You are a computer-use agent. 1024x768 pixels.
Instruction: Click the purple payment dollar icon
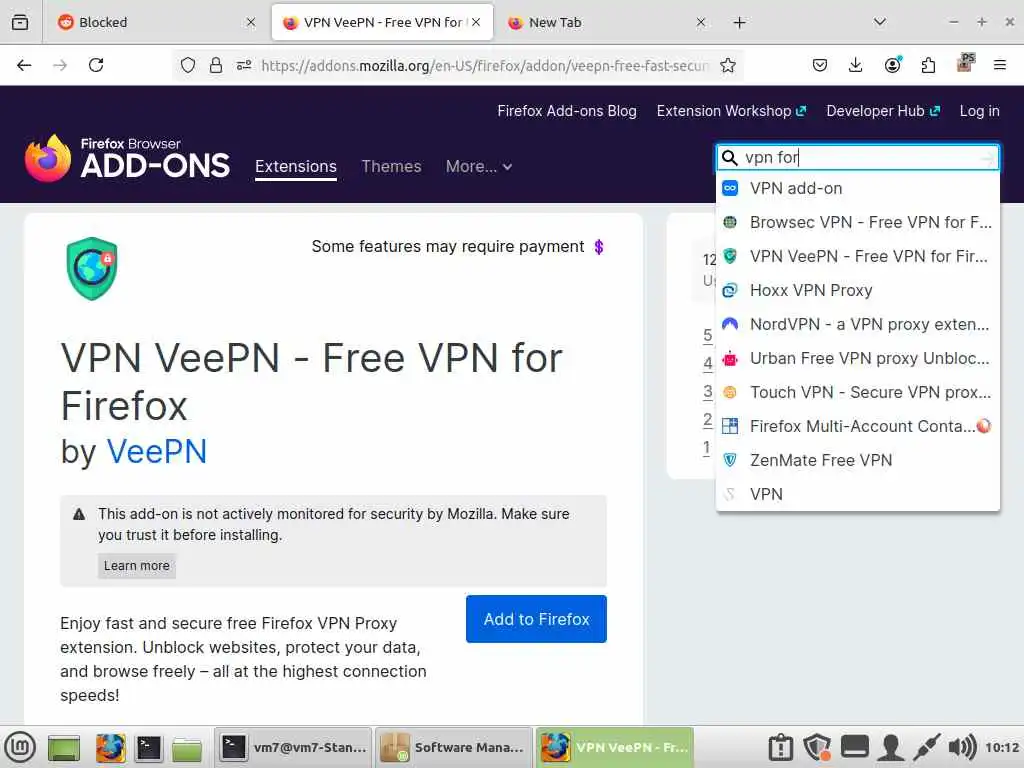coord(599,247)
